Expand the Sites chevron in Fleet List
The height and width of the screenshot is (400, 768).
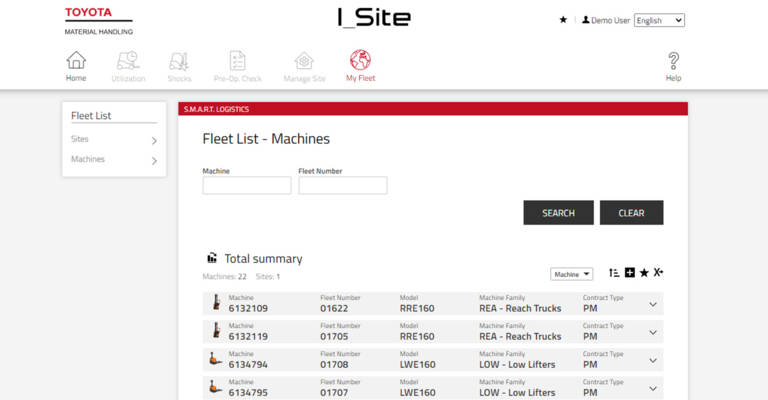(x=154, y=141)
